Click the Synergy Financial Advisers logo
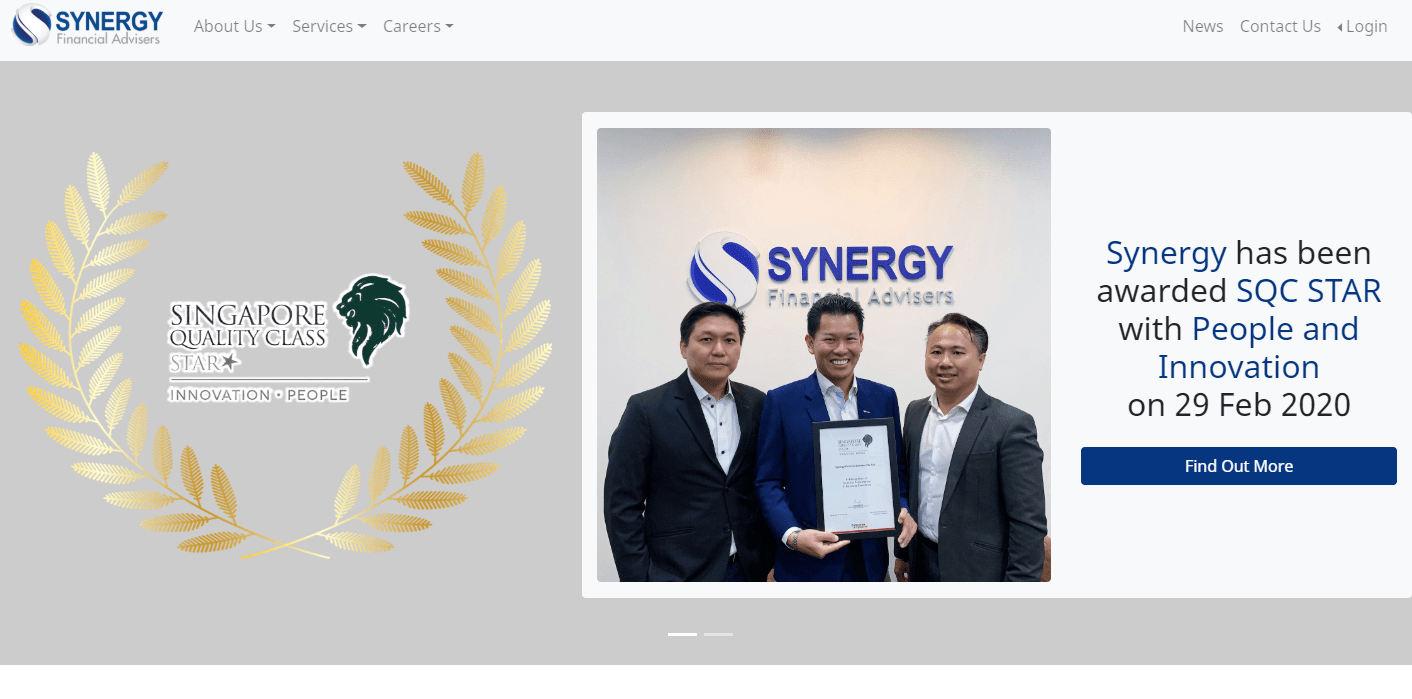The height and width of the screenshot is (699, 1412). (87, 26)
